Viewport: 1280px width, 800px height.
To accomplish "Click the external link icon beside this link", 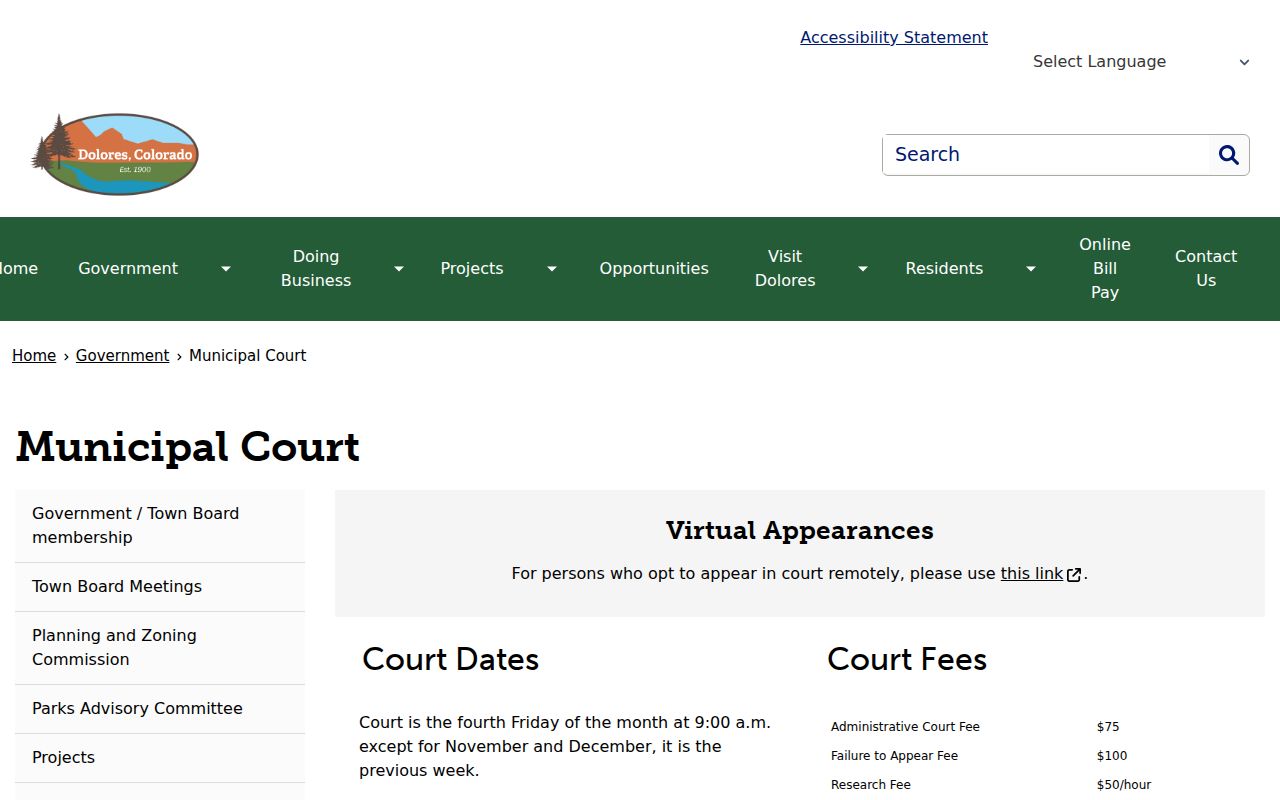I will click(x=1074, y=575).
